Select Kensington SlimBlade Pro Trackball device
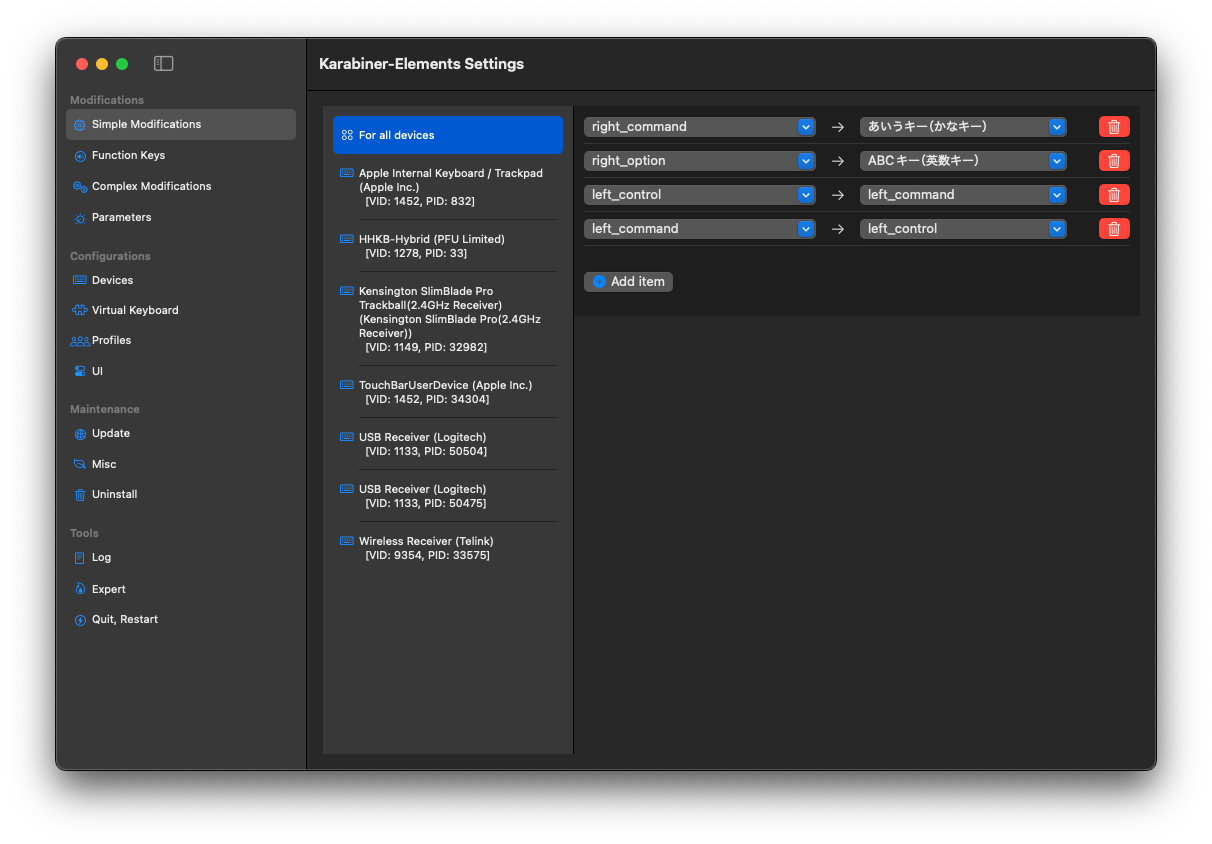This screenshot has height=844, width=1212. click(x=448, y=319)
